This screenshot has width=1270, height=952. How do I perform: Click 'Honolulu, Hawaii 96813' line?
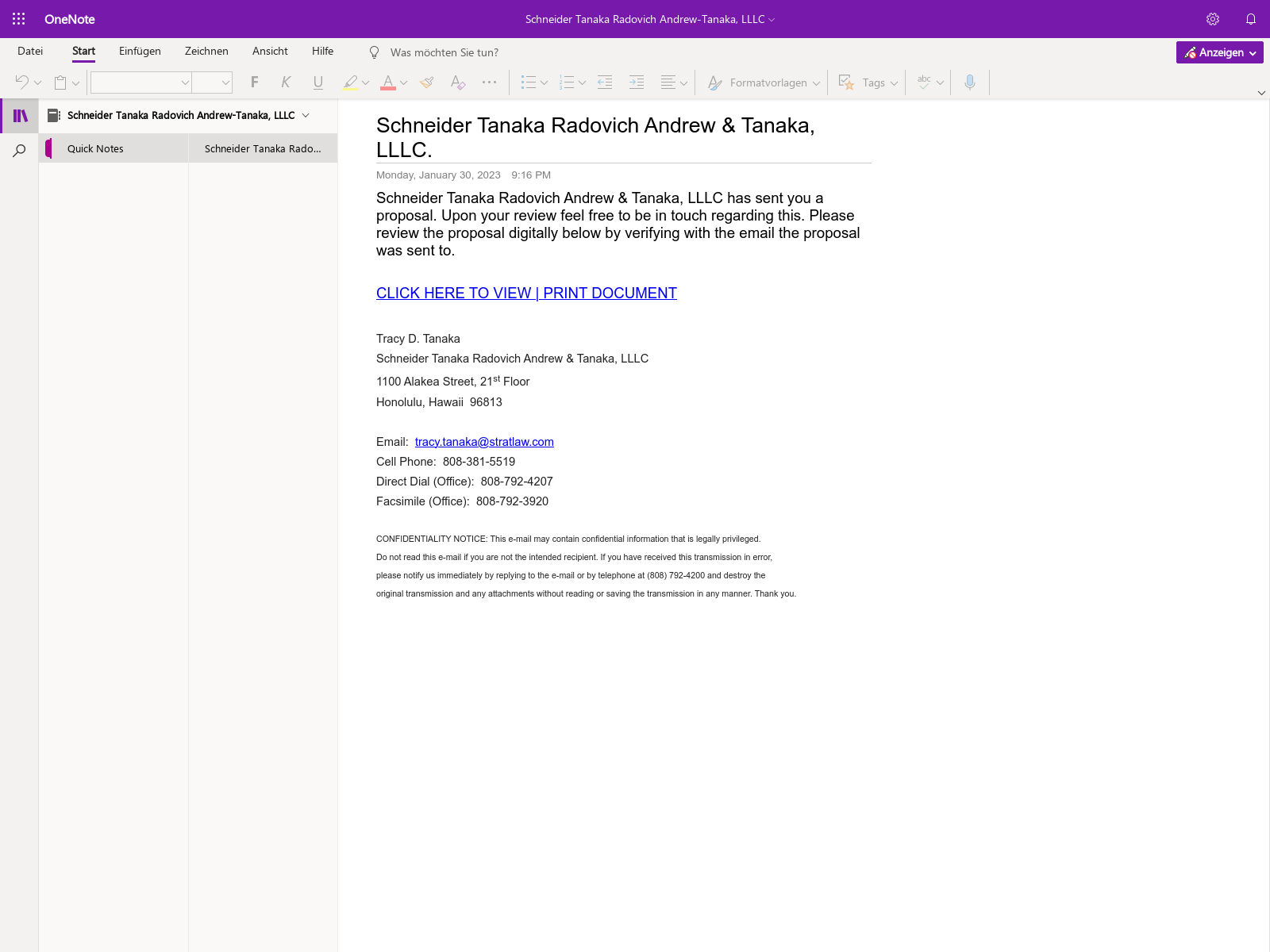(x=439, y=402)
